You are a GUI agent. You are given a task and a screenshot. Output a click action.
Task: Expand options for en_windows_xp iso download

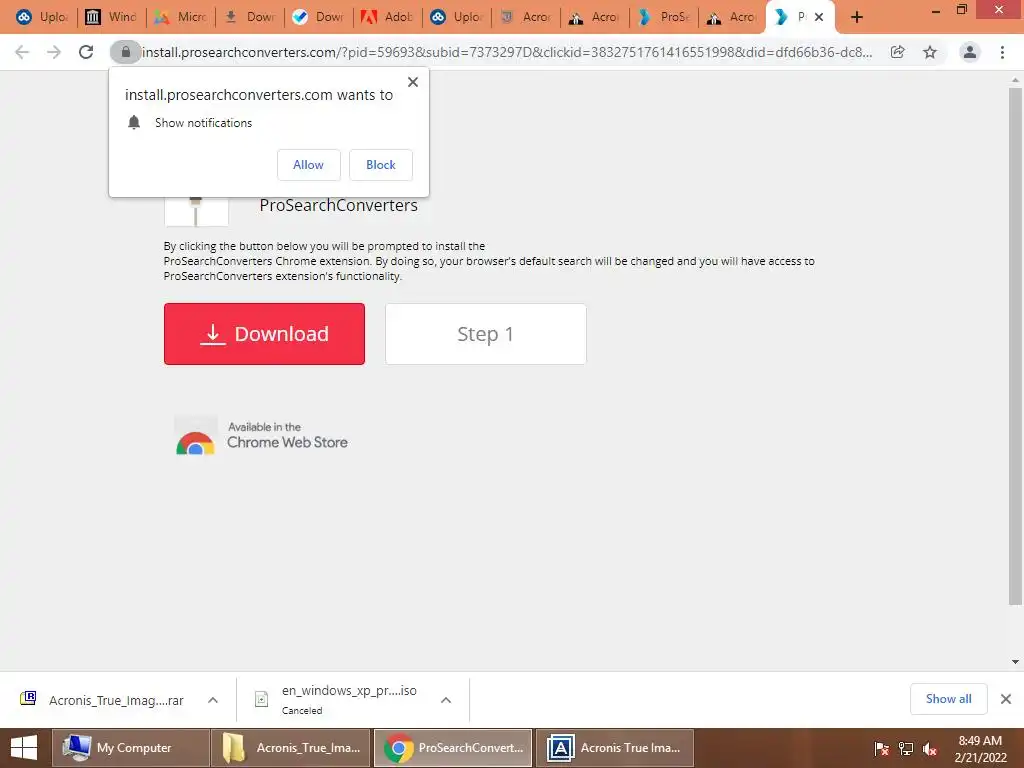click(446, 700)
